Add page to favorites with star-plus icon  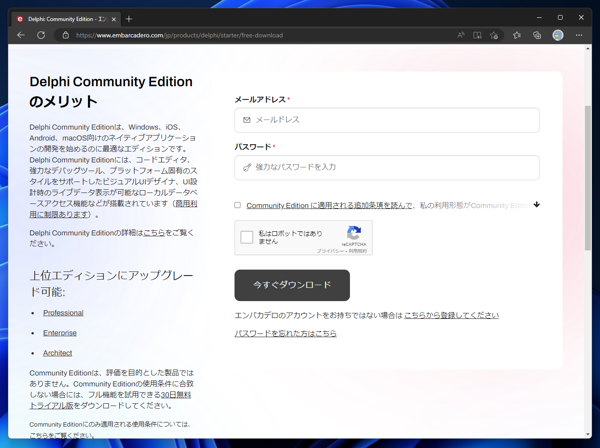pyautogui.click(x=494, y=35)
